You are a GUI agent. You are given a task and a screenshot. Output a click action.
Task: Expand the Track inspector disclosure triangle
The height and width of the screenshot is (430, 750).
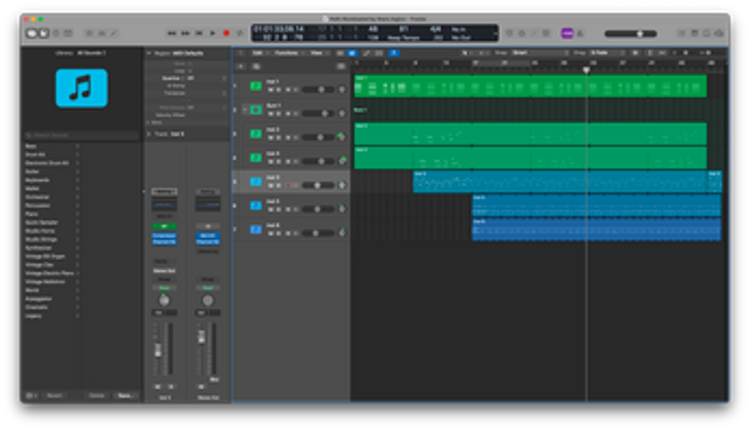click(x=148, y=133)
